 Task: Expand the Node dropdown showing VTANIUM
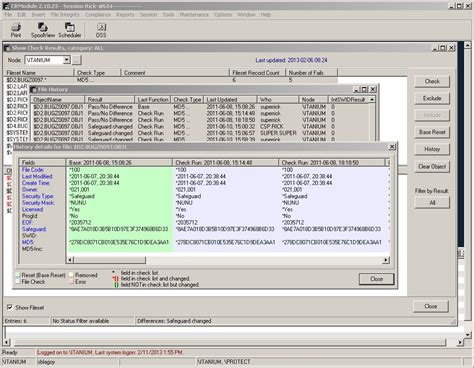67,60
